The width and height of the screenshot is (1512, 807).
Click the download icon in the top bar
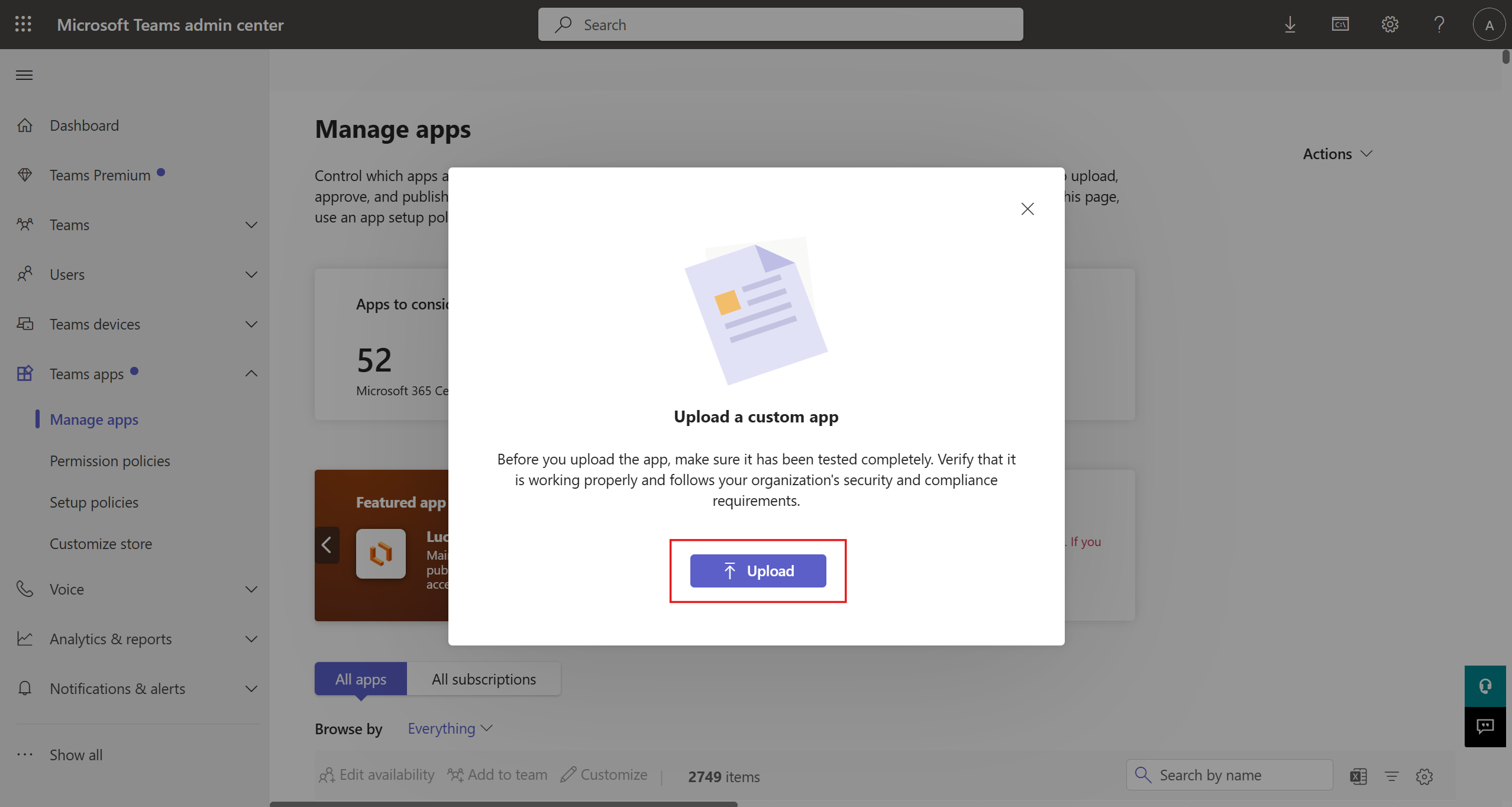pyautogui.click(x=1290, y=24)
